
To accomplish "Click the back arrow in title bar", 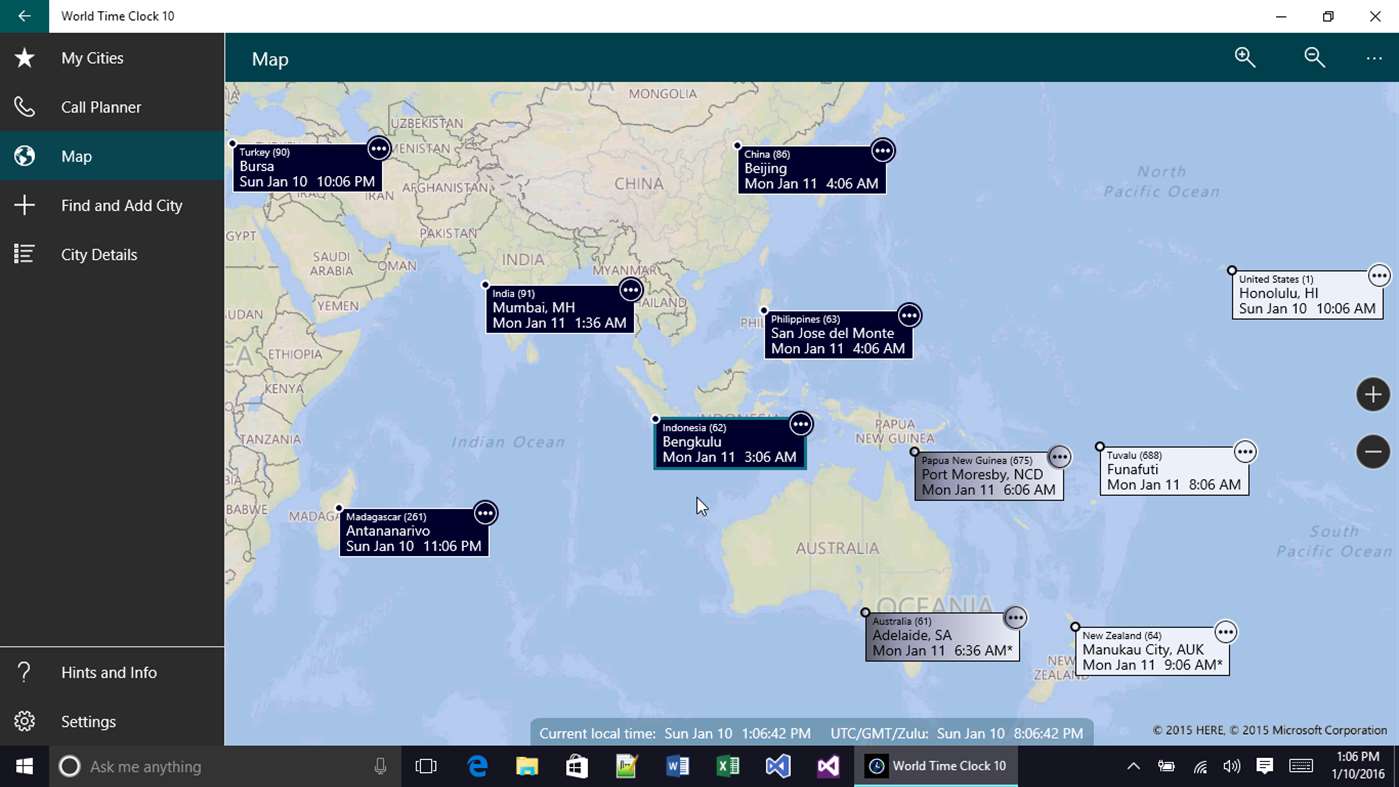I will coord(24,16).
